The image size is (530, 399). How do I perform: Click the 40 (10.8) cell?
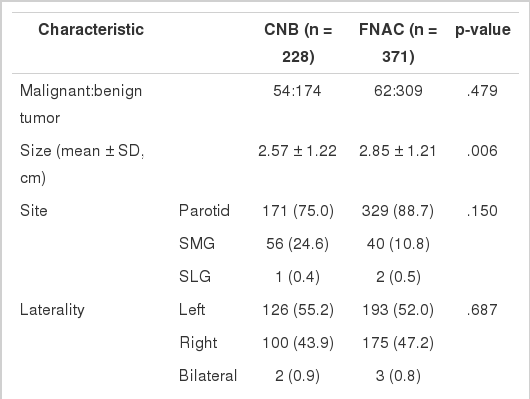pos(398,244)
